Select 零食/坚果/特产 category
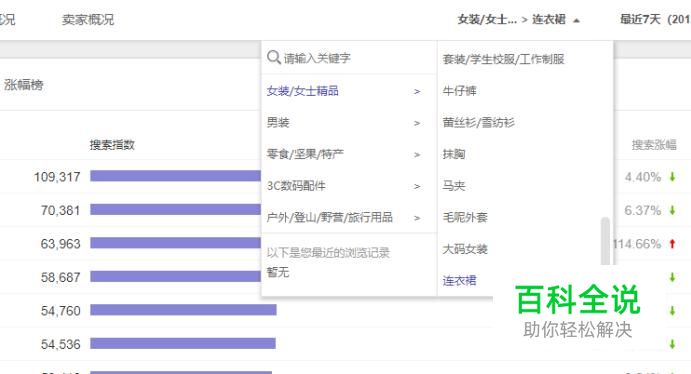691x374 pixels. (x=305, y=154)
